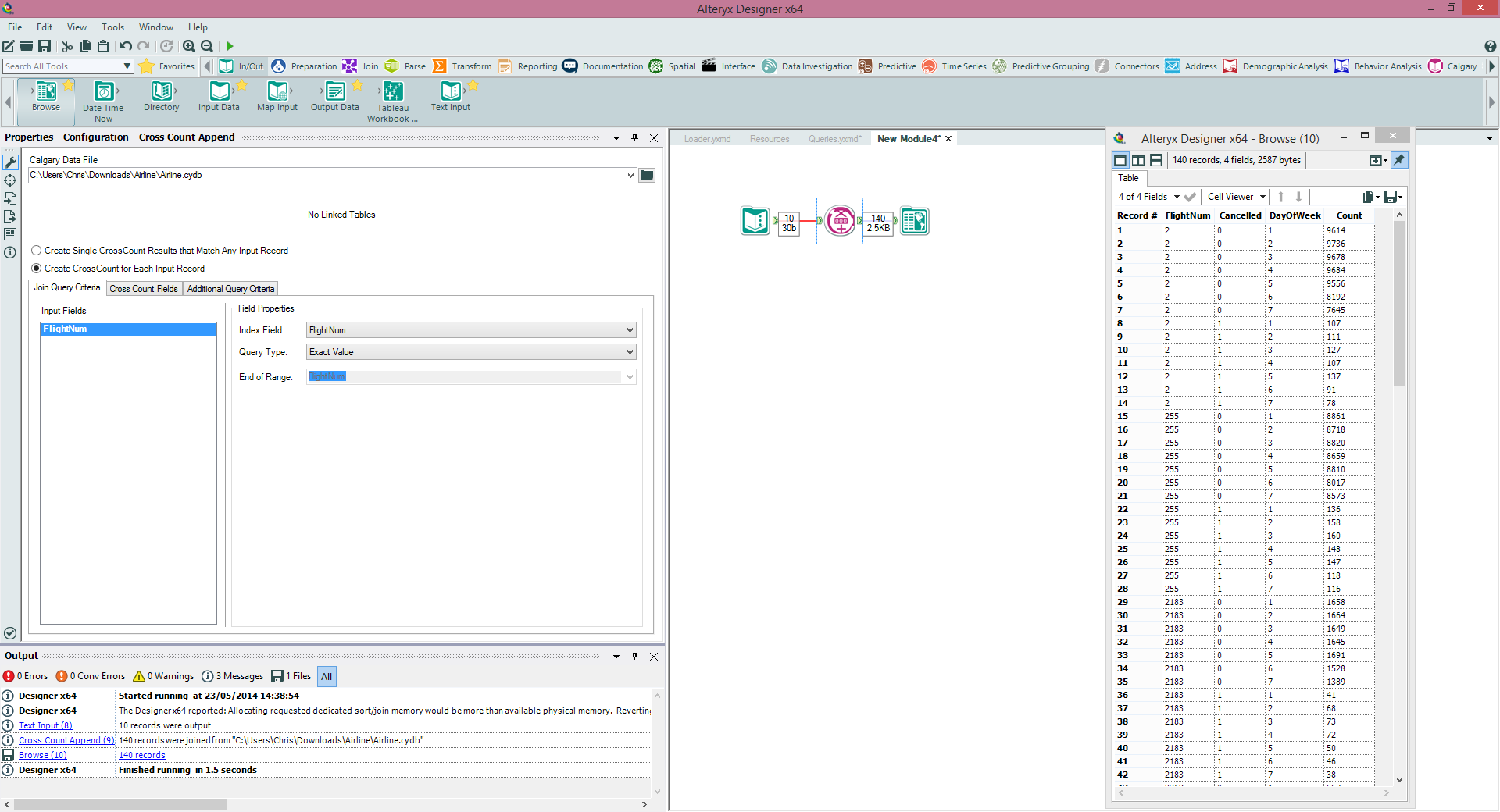Click the help question mark icon
Image resolution: width=1500 pixels, height=812 pixels.
pyautogui.click(x=1490, y=46)
